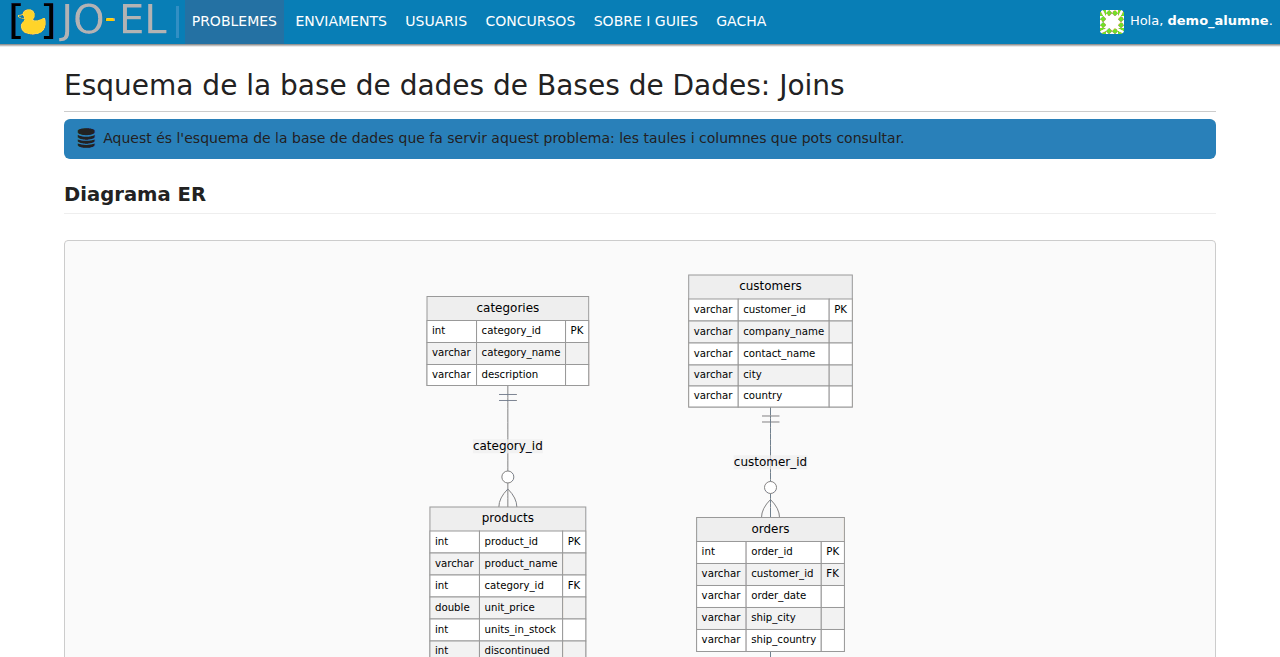Click category_id column in products table

point(521,586)
